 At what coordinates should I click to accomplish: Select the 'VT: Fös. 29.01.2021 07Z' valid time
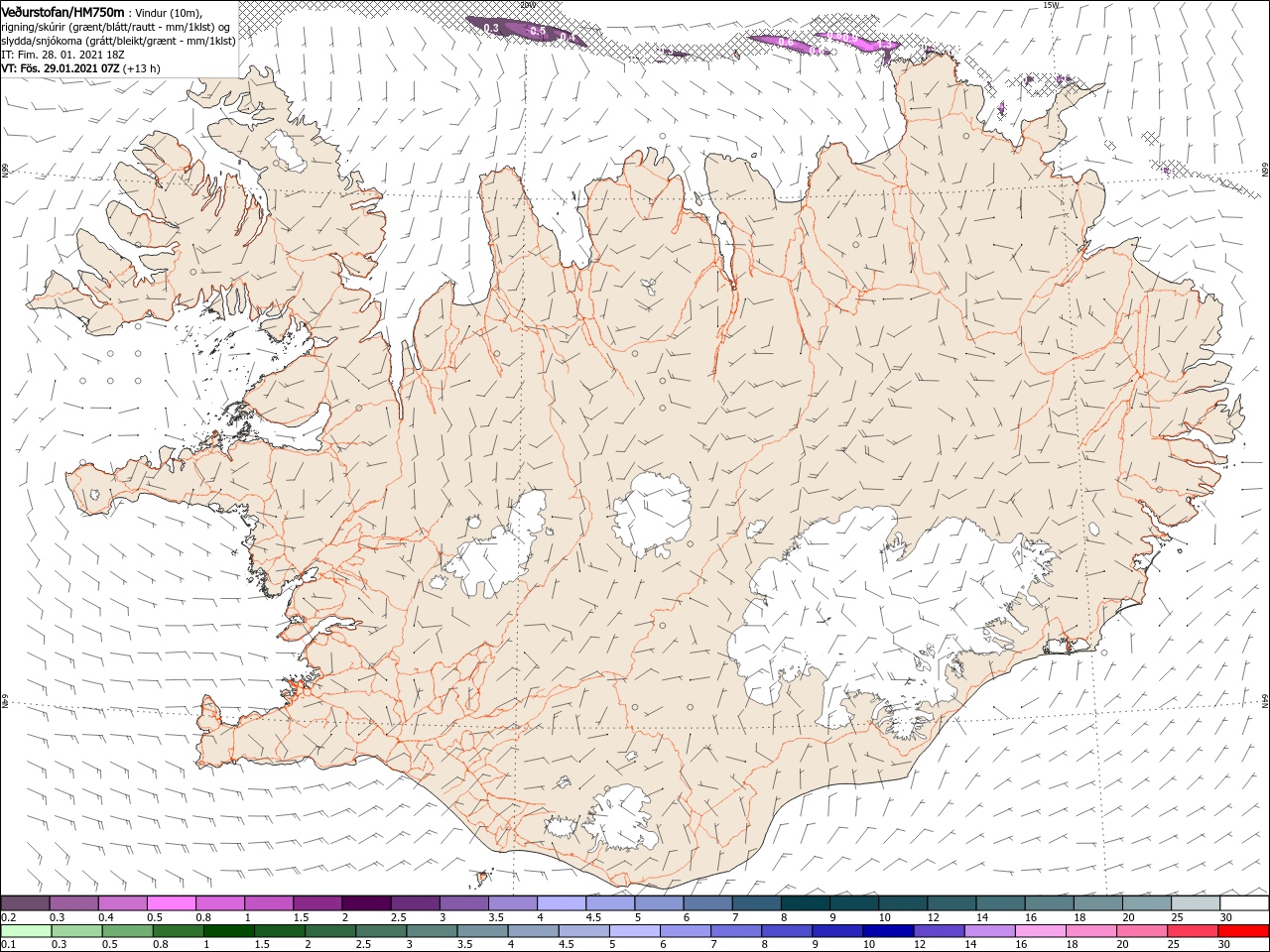pos(61,68)
